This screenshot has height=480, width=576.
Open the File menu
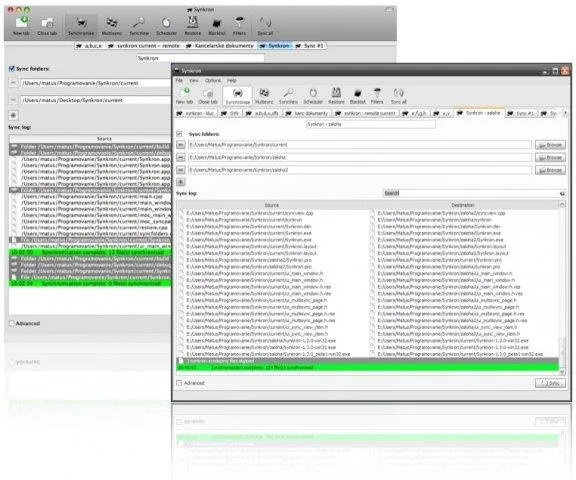[179, 80]
